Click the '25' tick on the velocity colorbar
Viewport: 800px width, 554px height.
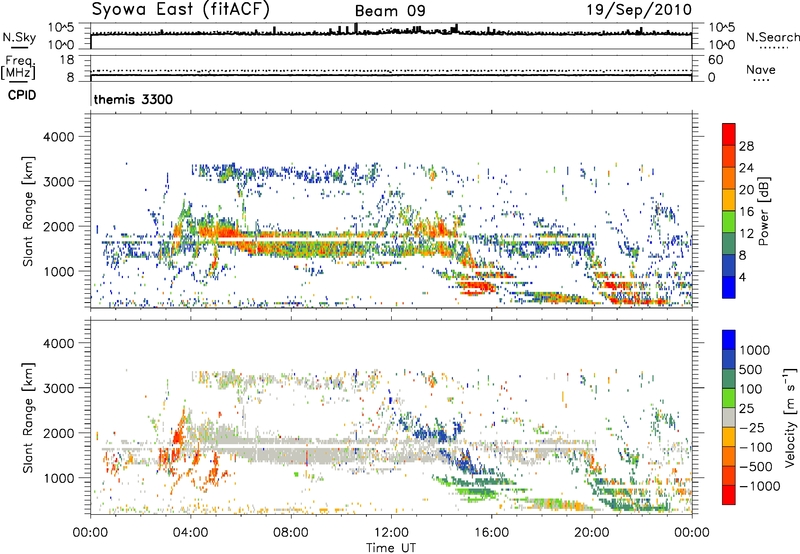pyautogui.click(x=746, y=408)
